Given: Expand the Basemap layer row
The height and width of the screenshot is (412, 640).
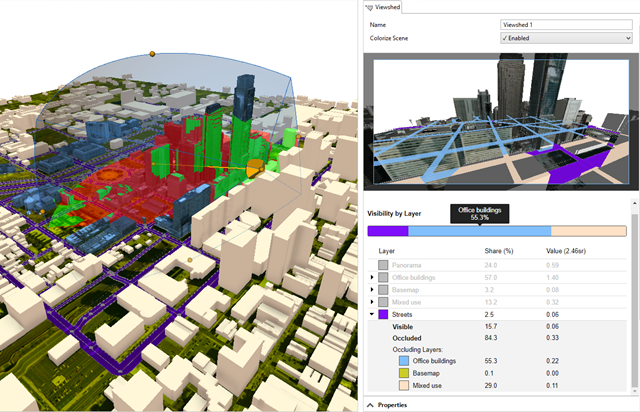Looking at the screenshot, I should 372,289.
